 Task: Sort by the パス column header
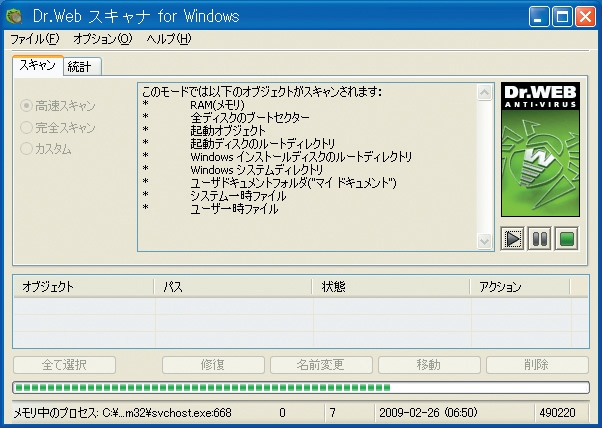233,287
